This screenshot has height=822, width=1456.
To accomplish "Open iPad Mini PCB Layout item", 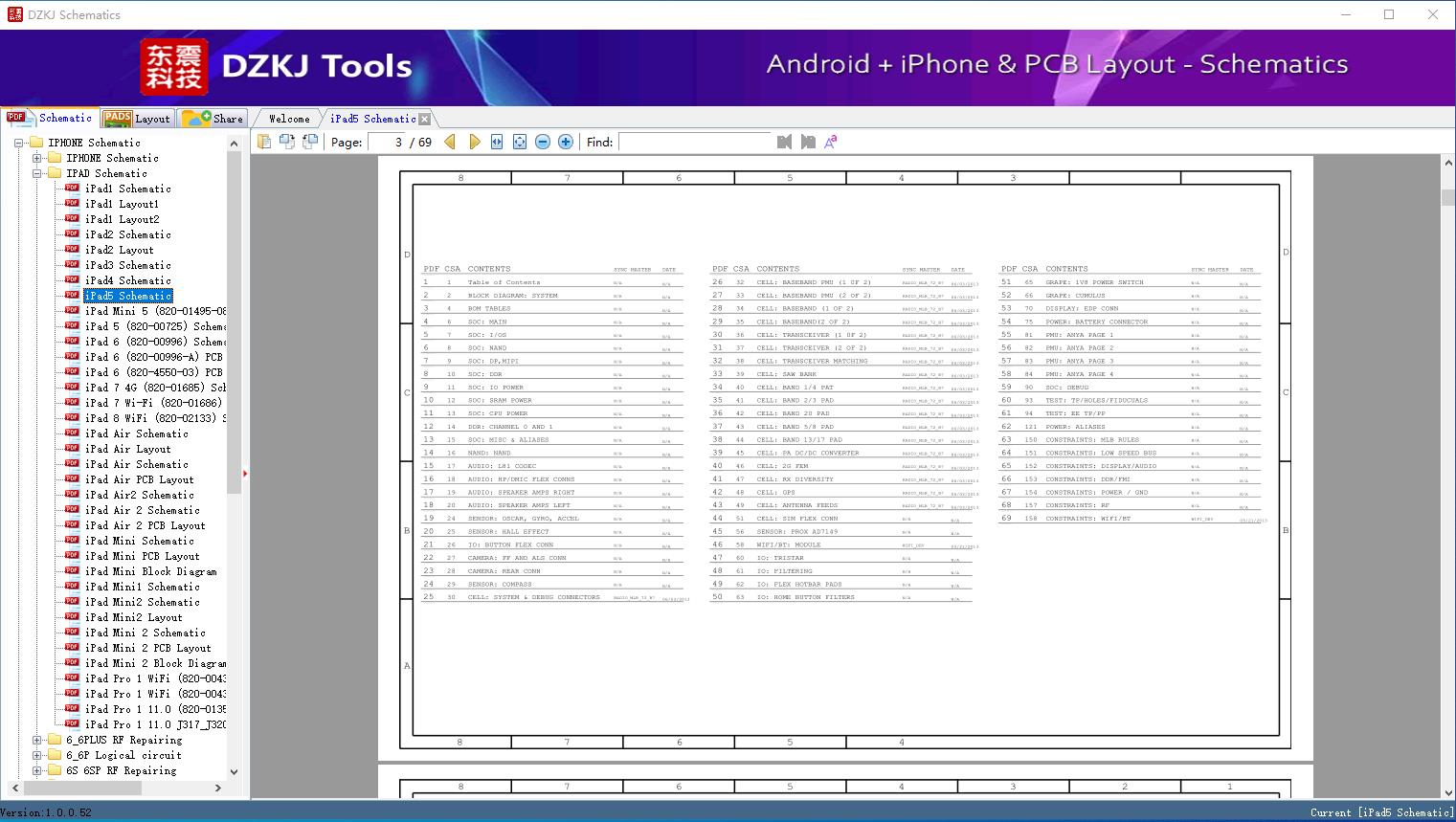I will coord(143,556).
